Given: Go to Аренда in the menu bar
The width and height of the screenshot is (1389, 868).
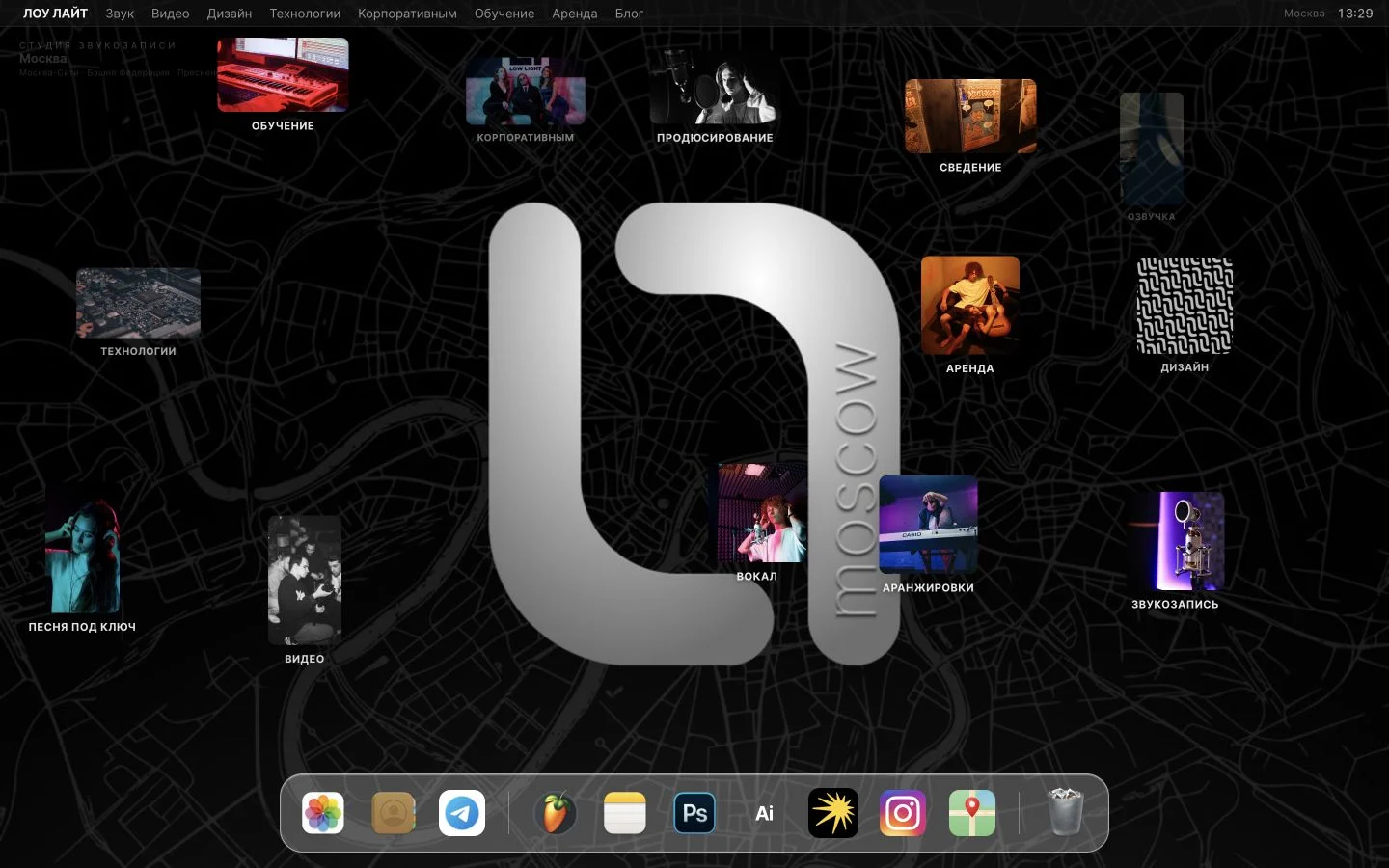Looking at the screenshot, I should [x=575, y=14].
